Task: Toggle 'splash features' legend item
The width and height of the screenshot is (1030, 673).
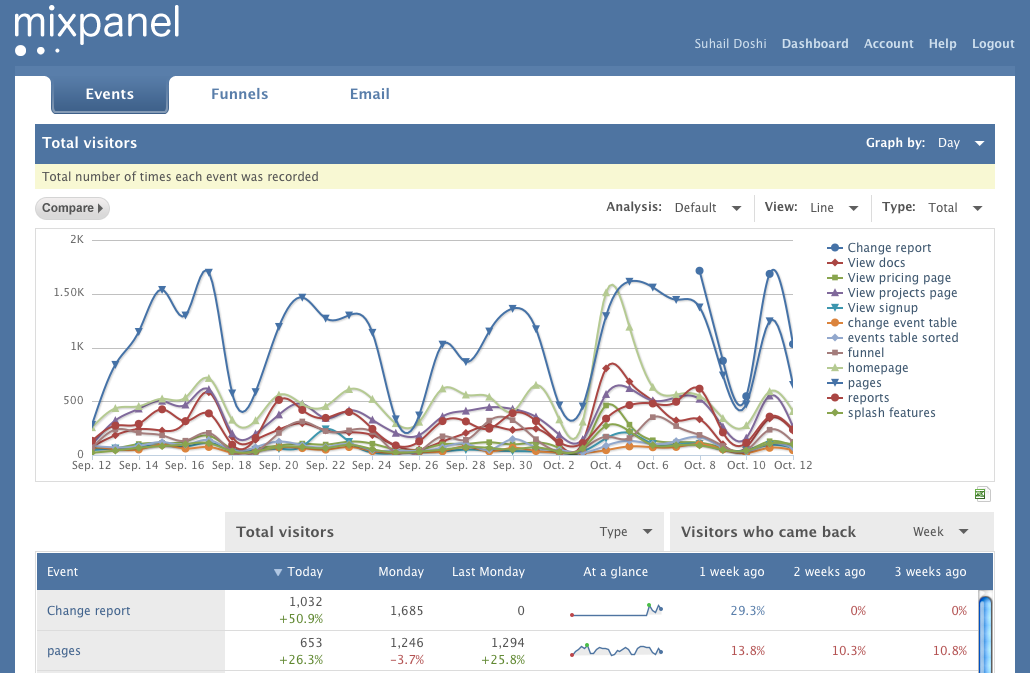Action: [890, 413]
